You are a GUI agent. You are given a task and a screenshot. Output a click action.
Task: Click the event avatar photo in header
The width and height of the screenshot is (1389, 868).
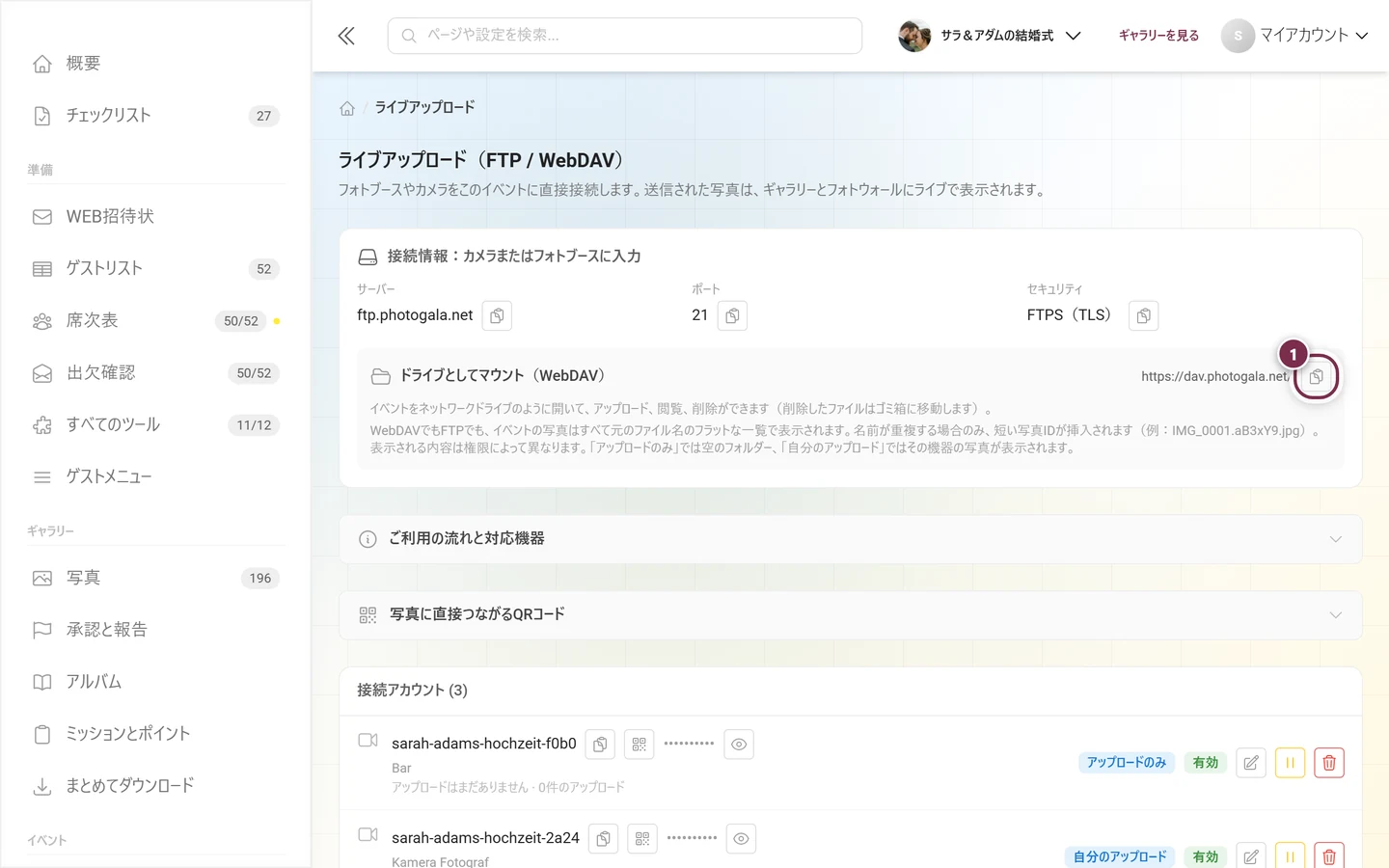click(914, 36)
